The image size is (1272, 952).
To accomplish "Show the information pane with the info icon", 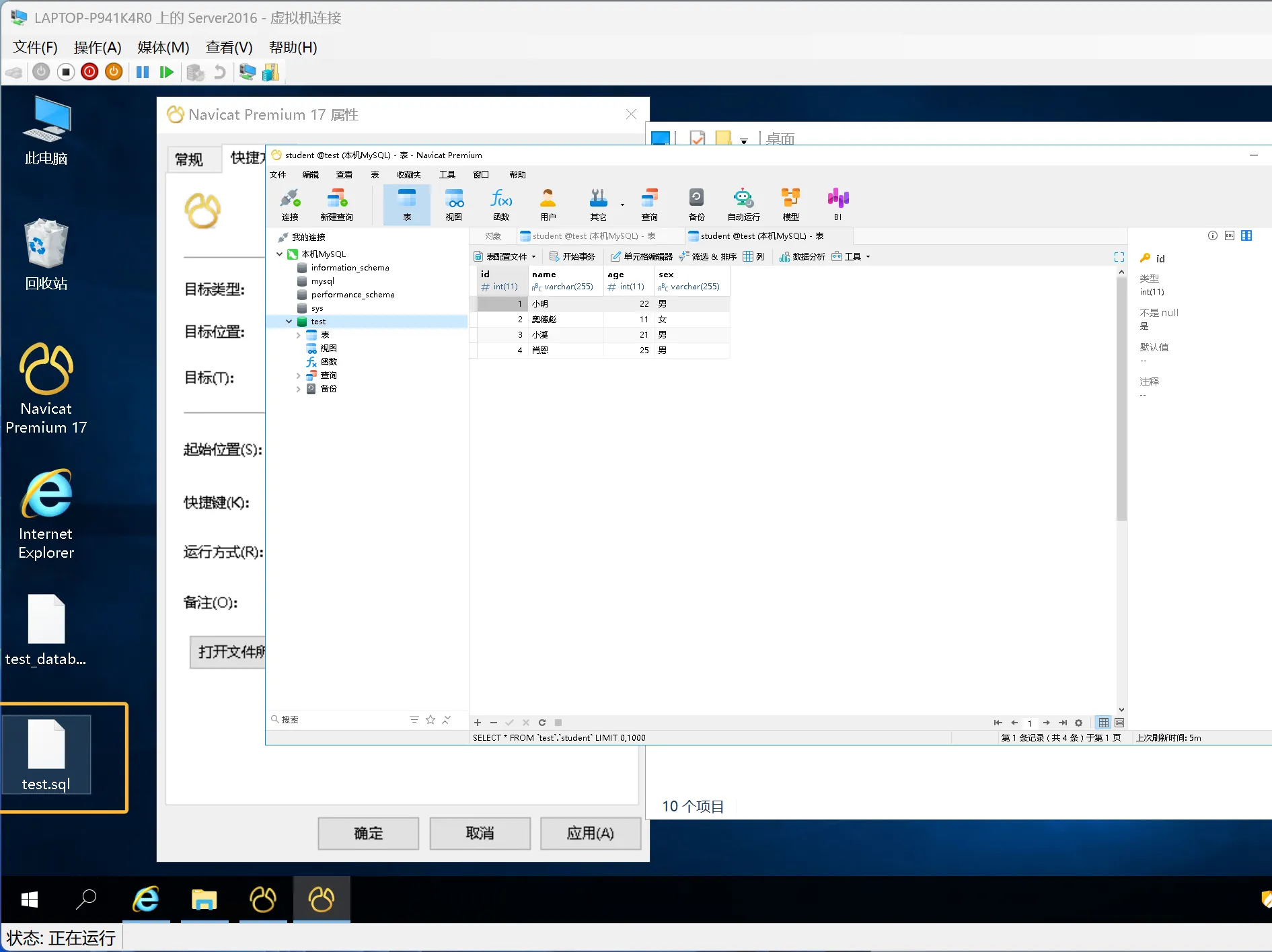I will point(1212,235).
